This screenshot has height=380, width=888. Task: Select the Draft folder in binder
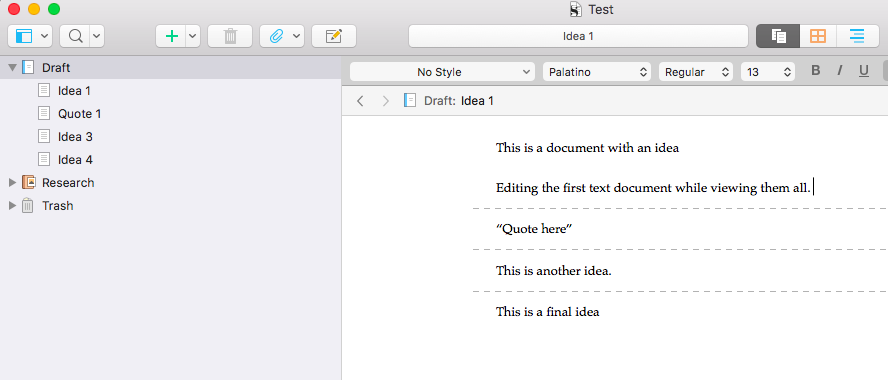(x=171, y=67)
